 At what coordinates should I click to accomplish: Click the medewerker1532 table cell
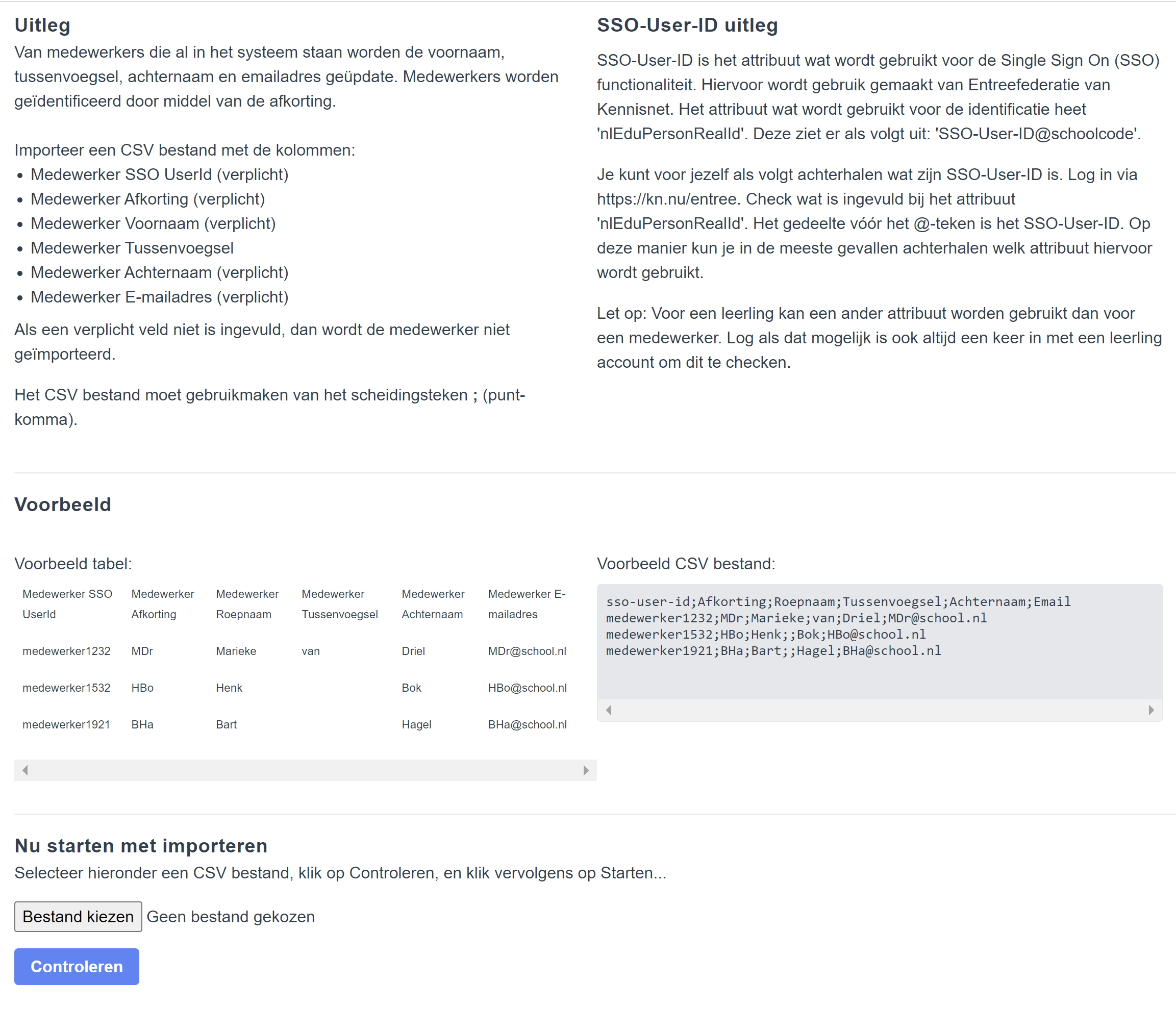[66, 688]
